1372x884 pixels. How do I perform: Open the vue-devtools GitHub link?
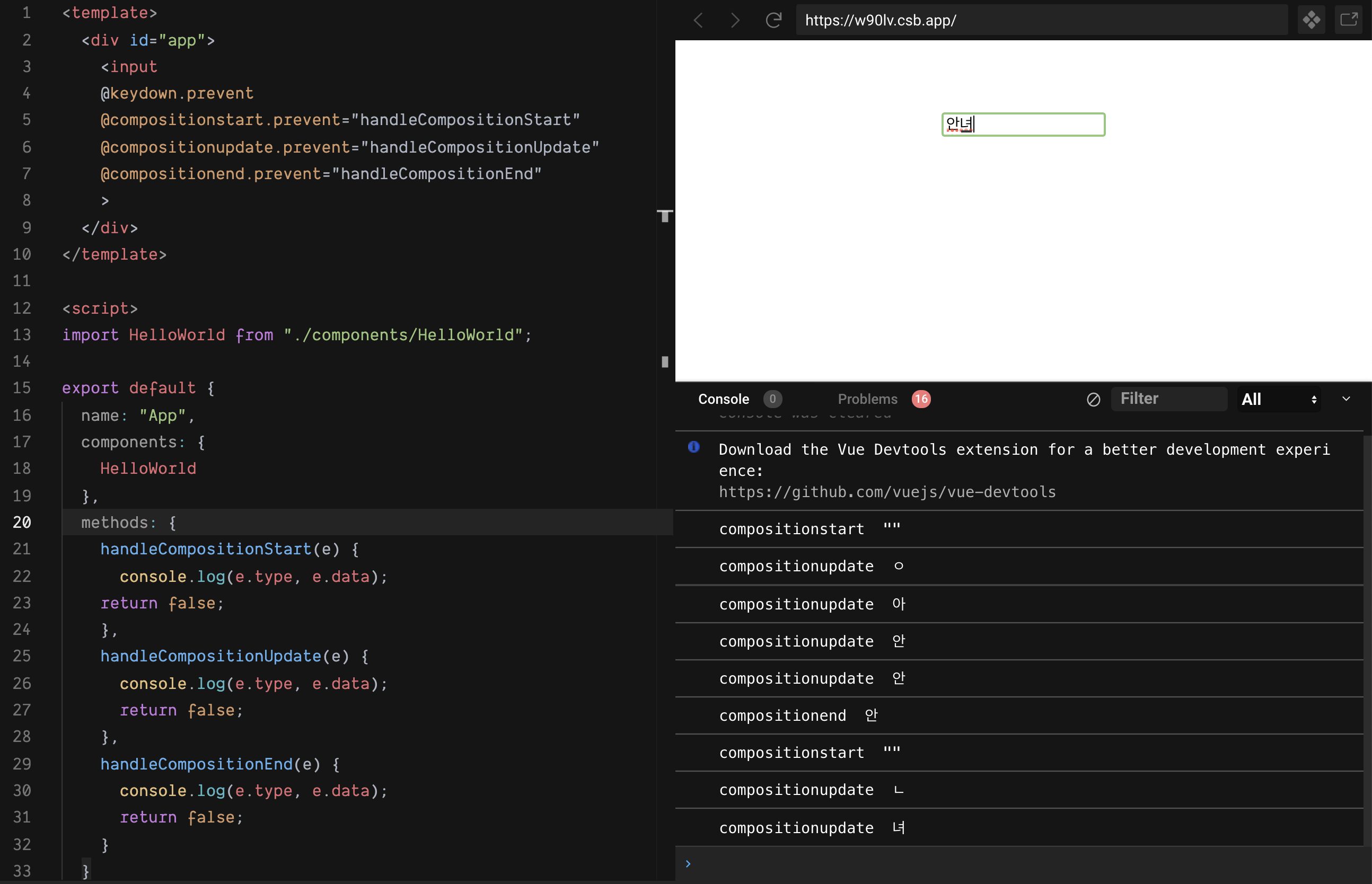[887, 492]
